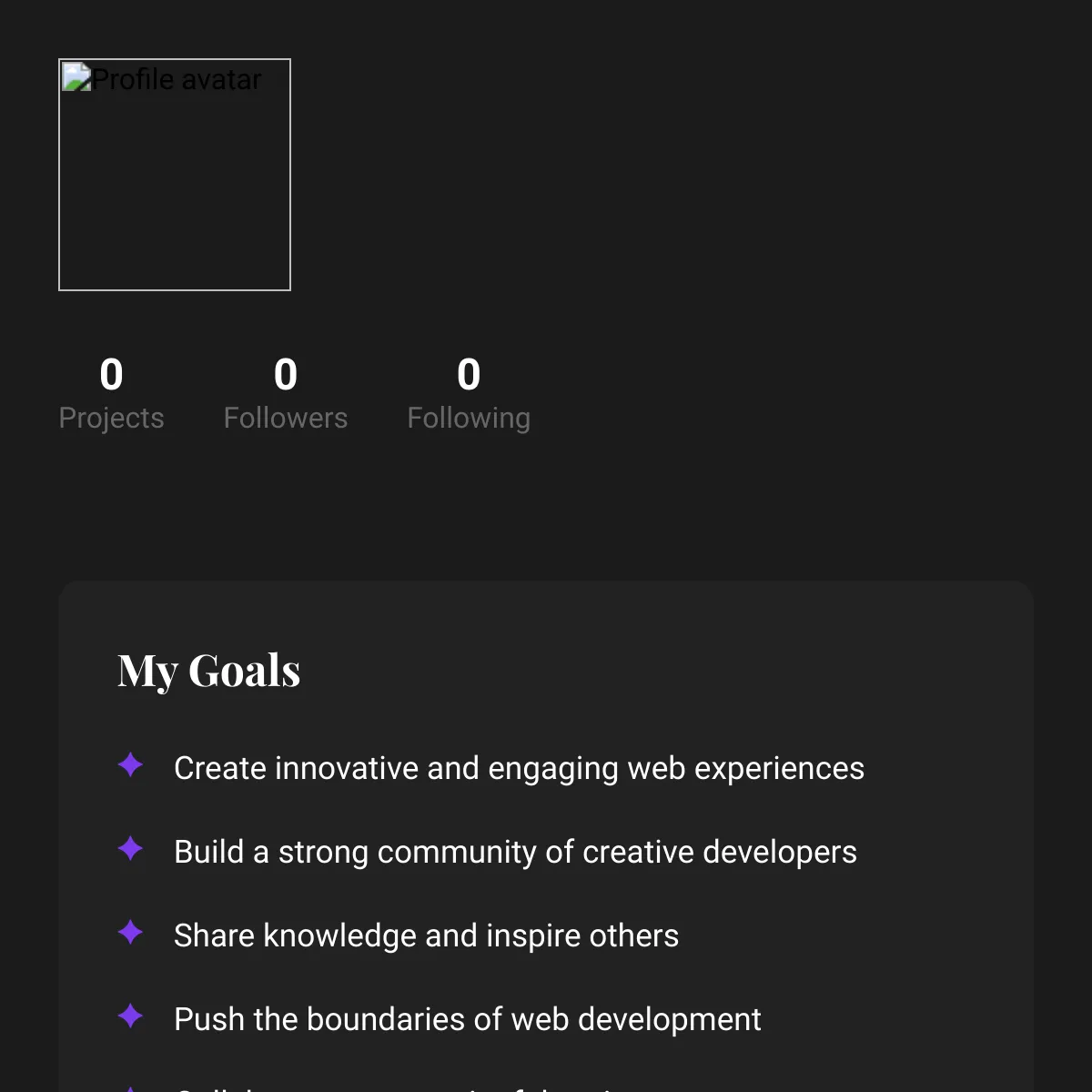Click the Followers label
Screen dimensions: 1092x1092
(x=285, y=418)
